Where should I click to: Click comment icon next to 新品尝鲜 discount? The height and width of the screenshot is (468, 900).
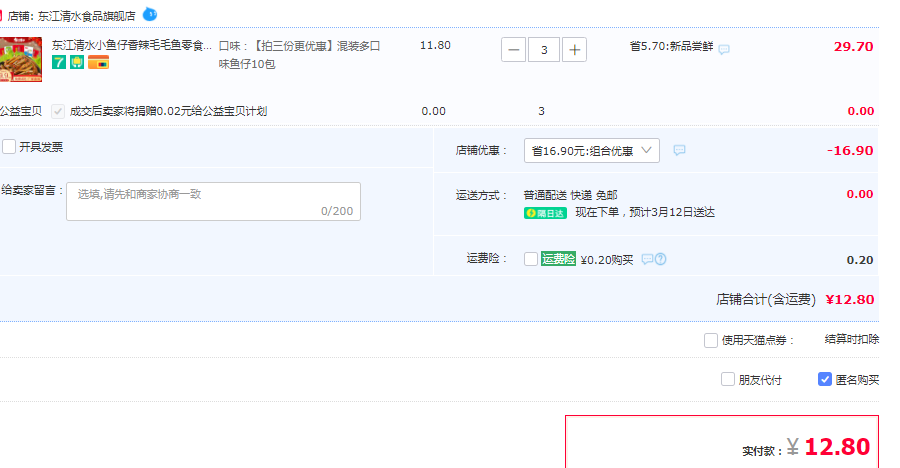coord(724,49)
